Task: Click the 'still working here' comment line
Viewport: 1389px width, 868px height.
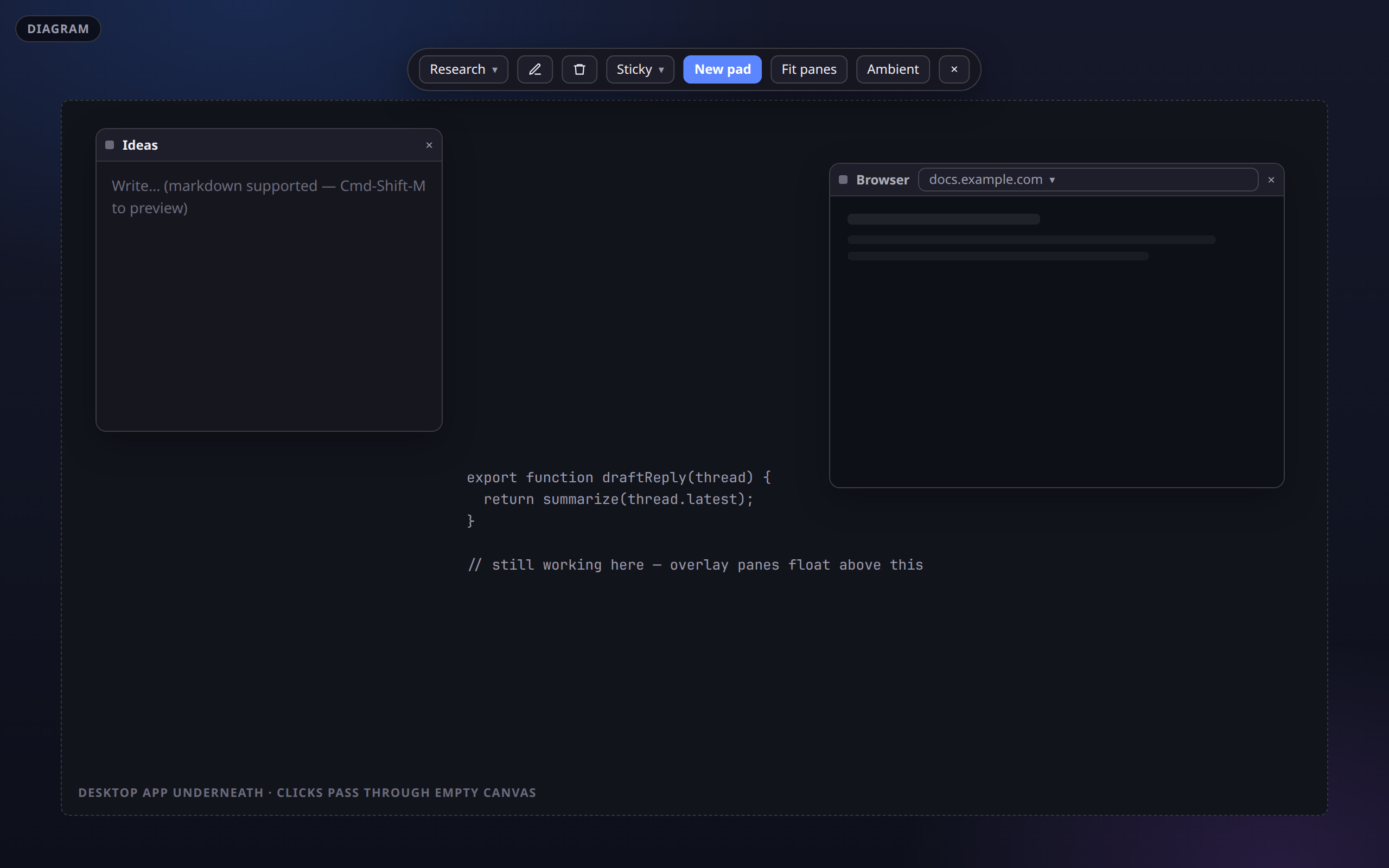Action: 695,565
